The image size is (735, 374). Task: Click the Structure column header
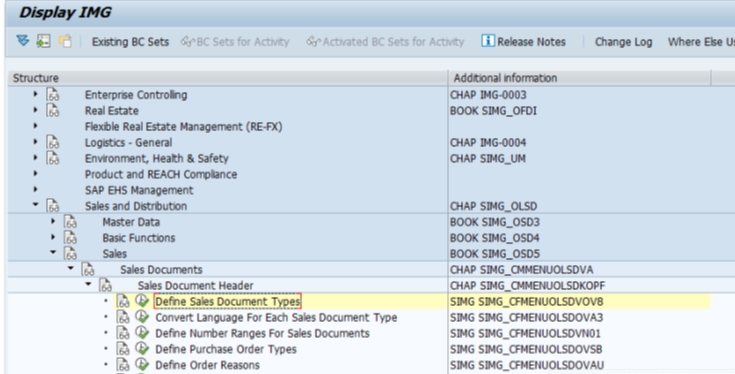click(228, 78)
